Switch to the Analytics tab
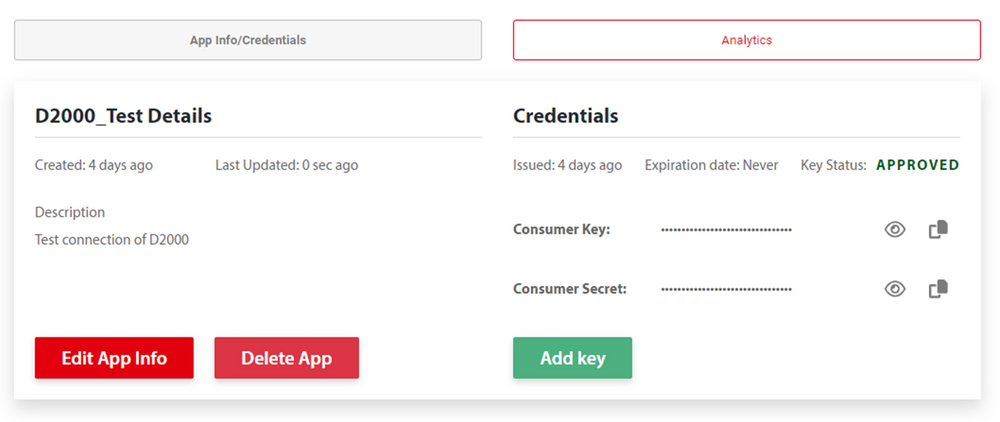The width and height of the screenshot is (1000, 422). pyautogui.click(x=746, y=40)
